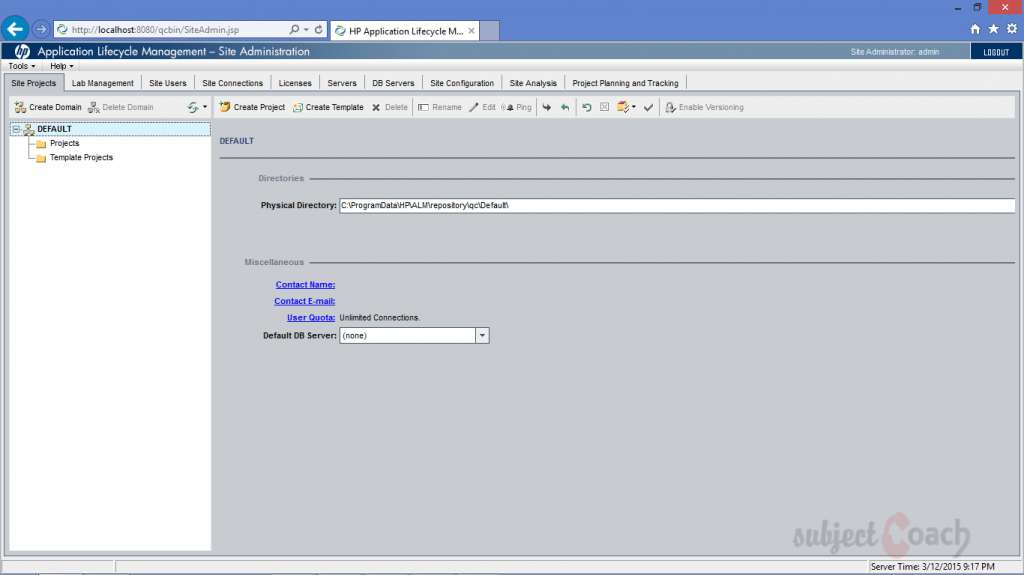This screenshot has width=1024, height=575.
Task: Click the Ping toolbar button
Action: (x=517, y=107)
